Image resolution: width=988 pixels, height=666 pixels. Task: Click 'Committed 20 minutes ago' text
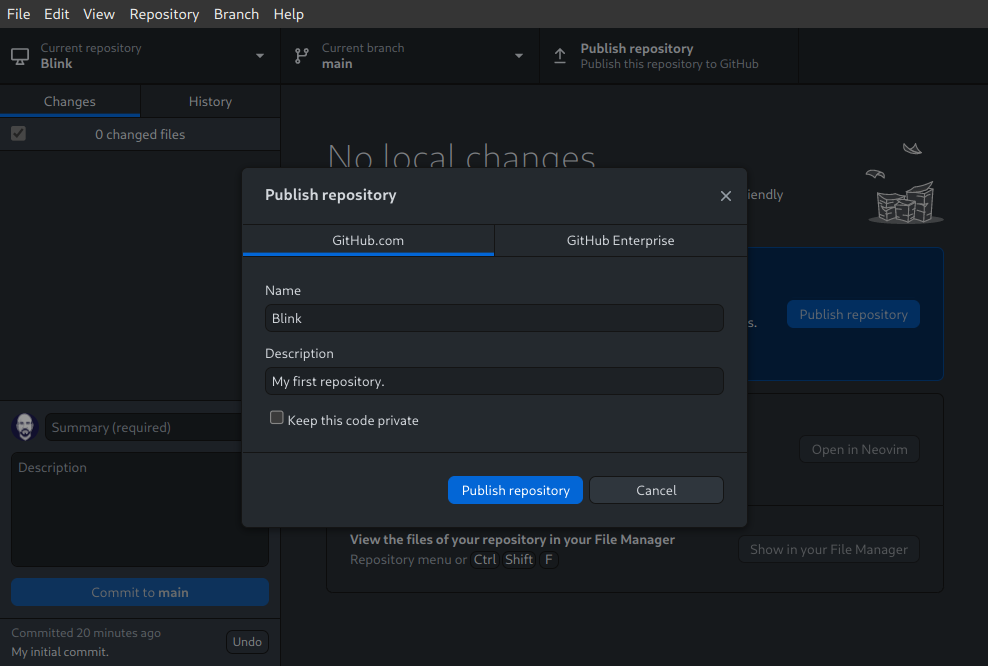(x=86, y=633)
